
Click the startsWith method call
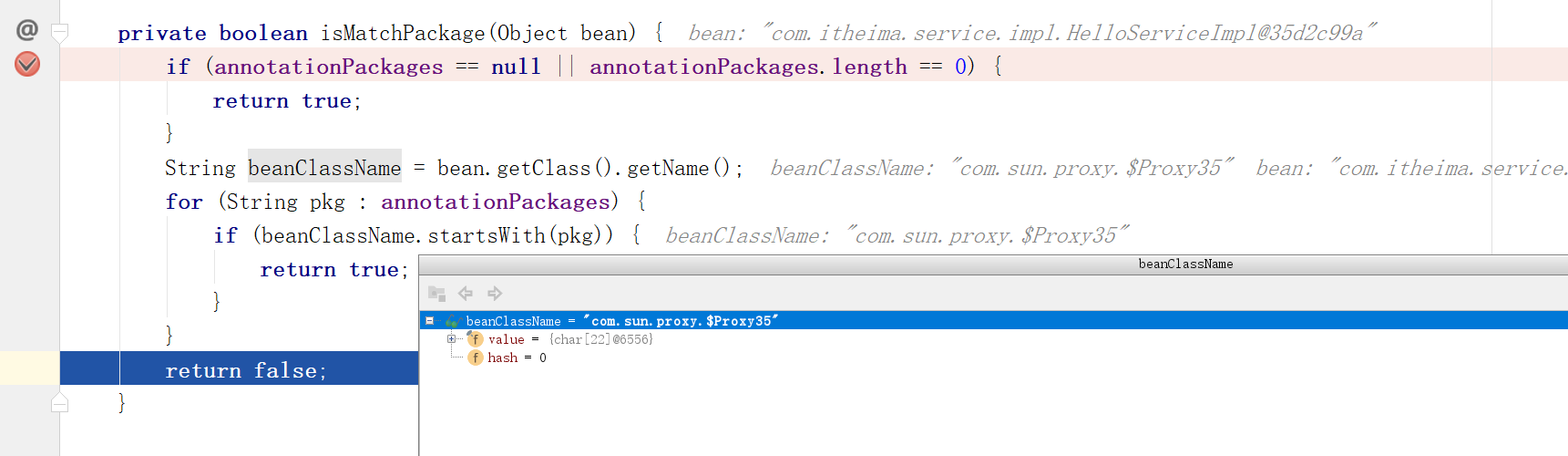pos(487,235)
